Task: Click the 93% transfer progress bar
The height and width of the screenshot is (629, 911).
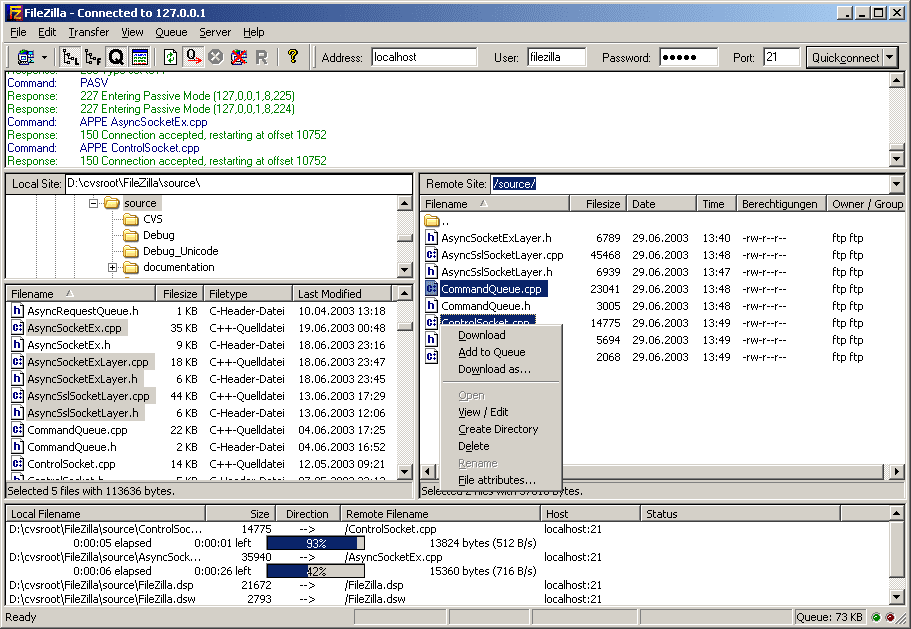Action: [x=316, y=542]
